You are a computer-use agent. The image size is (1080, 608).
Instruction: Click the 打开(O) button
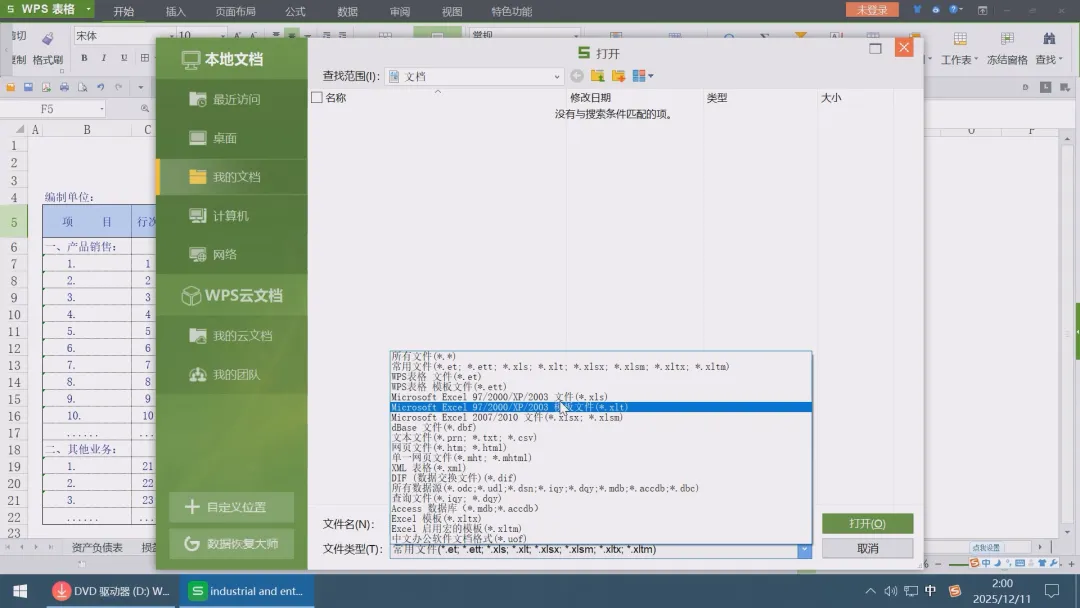[867, 523]
